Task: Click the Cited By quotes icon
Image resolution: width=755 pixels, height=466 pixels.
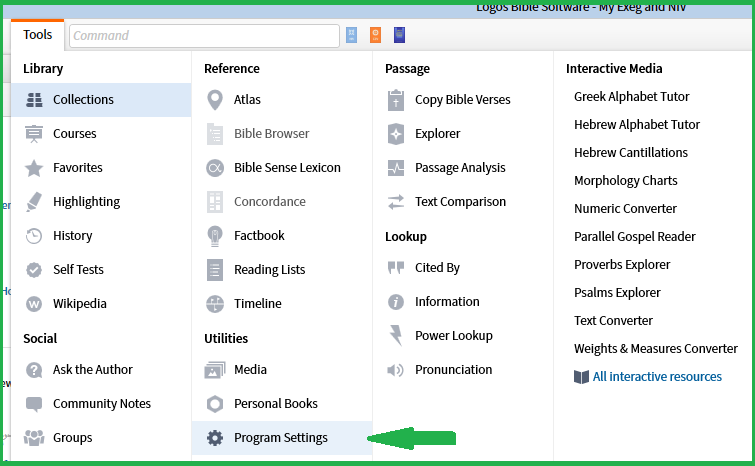Action: click(x=396, y=268)
